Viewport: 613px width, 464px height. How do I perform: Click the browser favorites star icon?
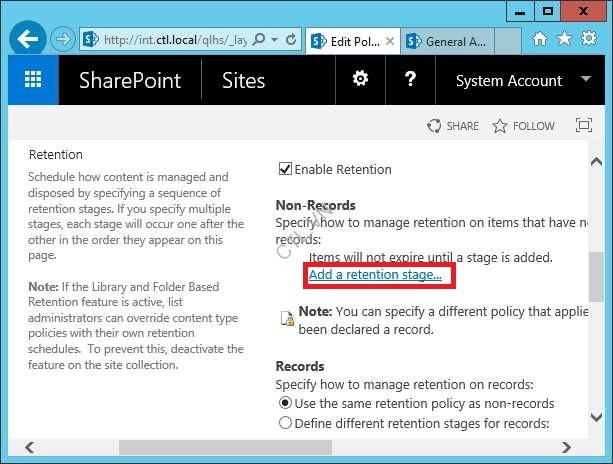coord(566,40)
